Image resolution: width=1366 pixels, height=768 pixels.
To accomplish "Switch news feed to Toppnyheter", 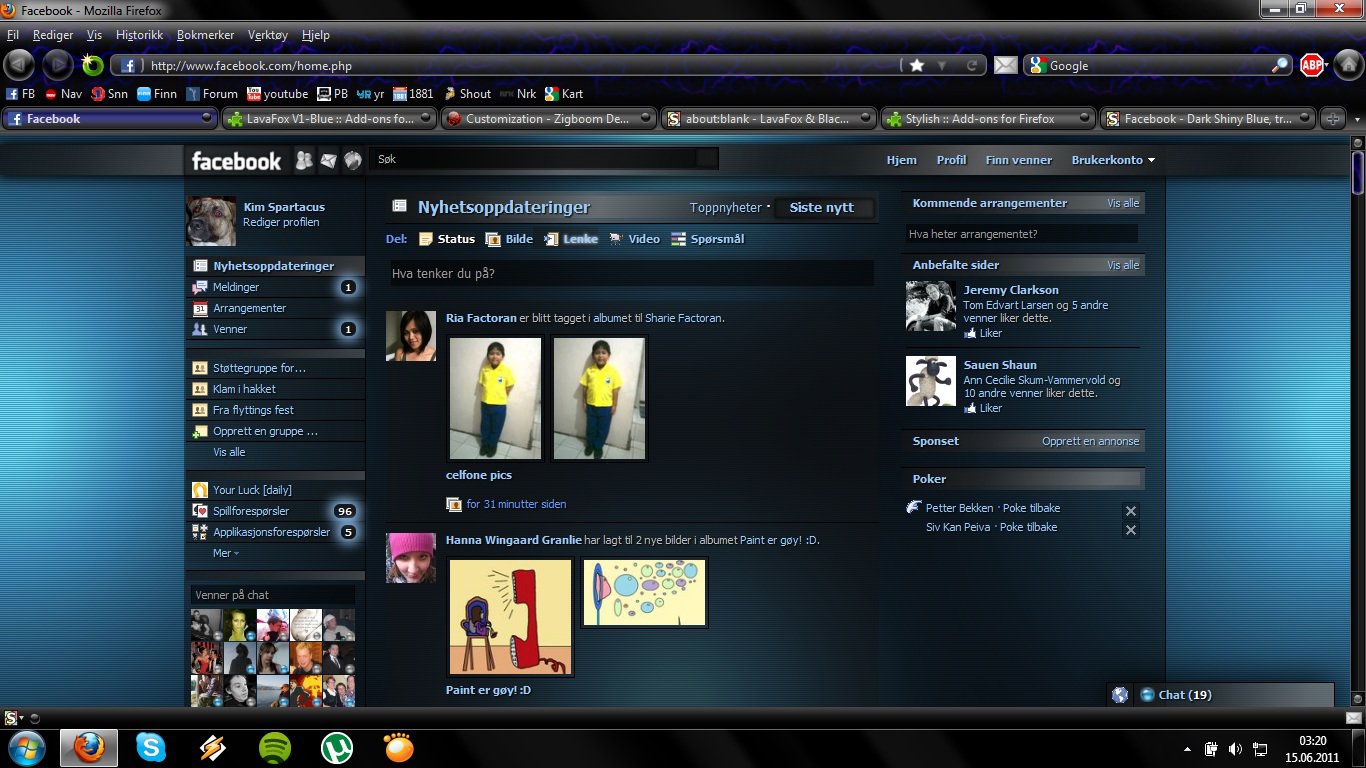I will point(725,208).
